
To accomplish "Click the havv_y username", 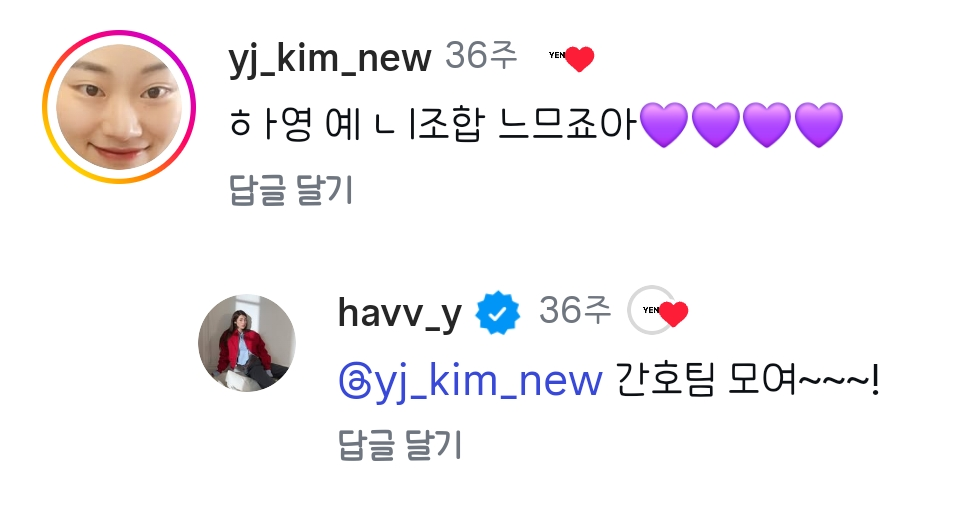I will [x=399, y=312].
